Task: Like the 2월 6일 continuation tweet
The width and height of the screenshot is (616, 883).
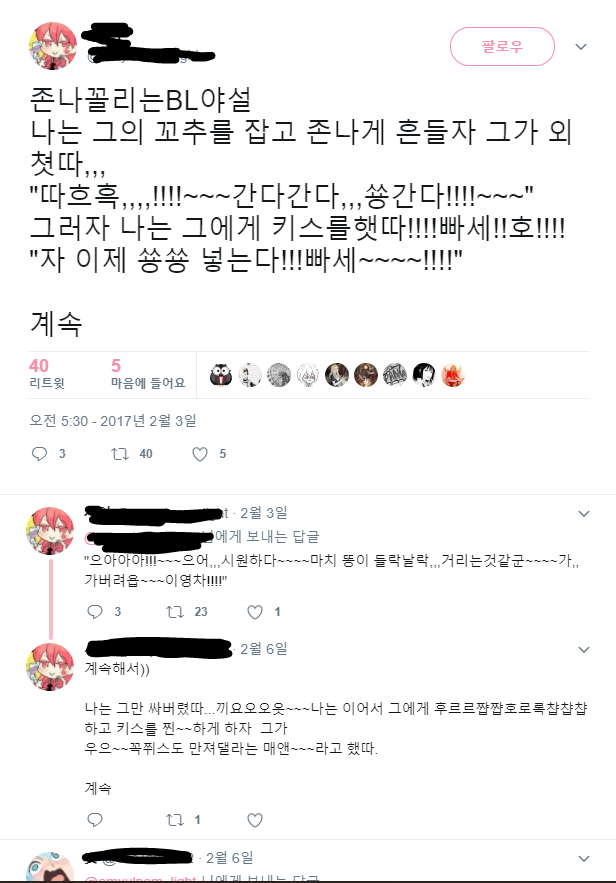Action: click(255, 820)
